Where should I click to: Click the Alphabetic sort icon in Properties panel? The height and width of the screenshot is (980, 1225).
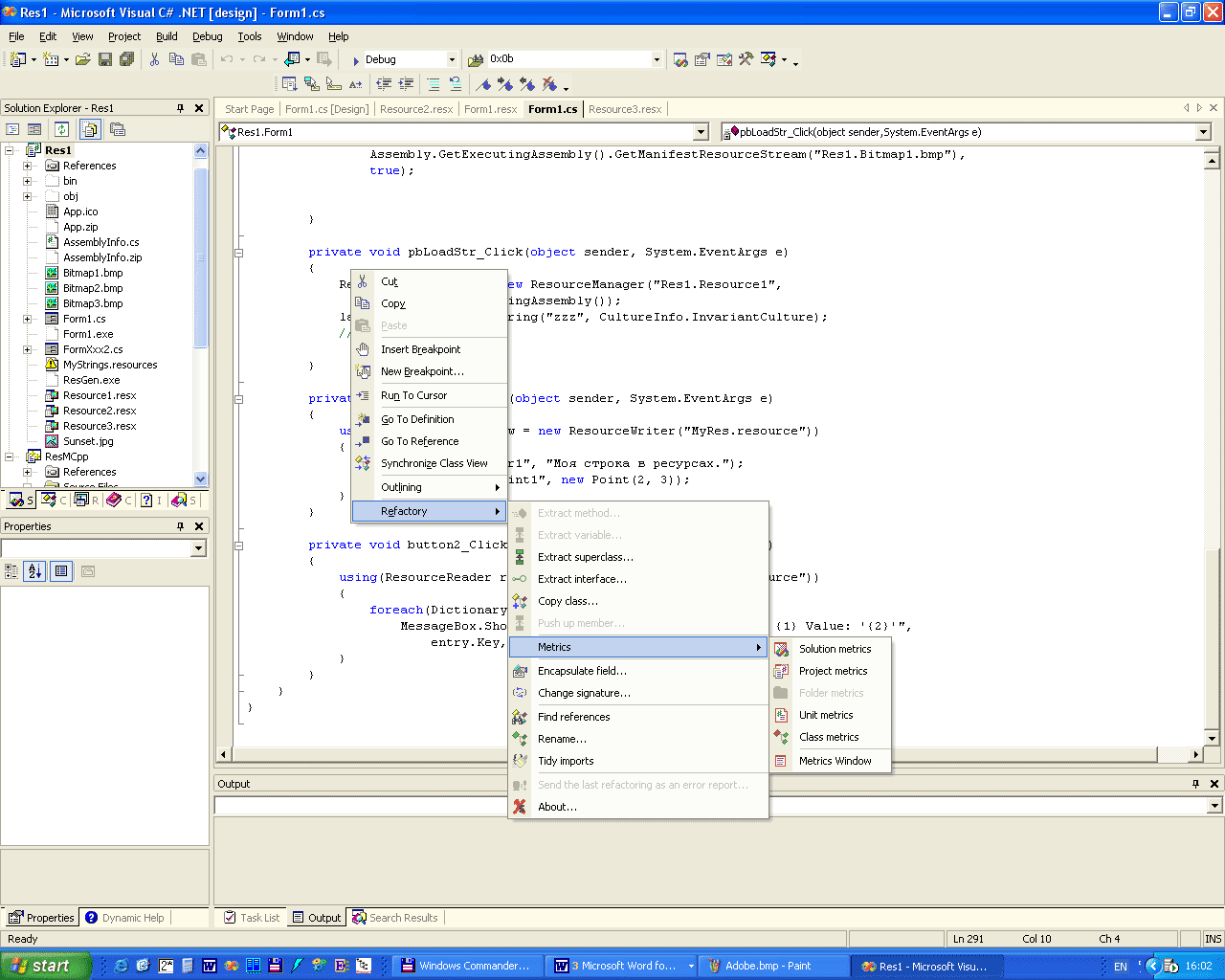pyautogui.click(x=35, y=571)
